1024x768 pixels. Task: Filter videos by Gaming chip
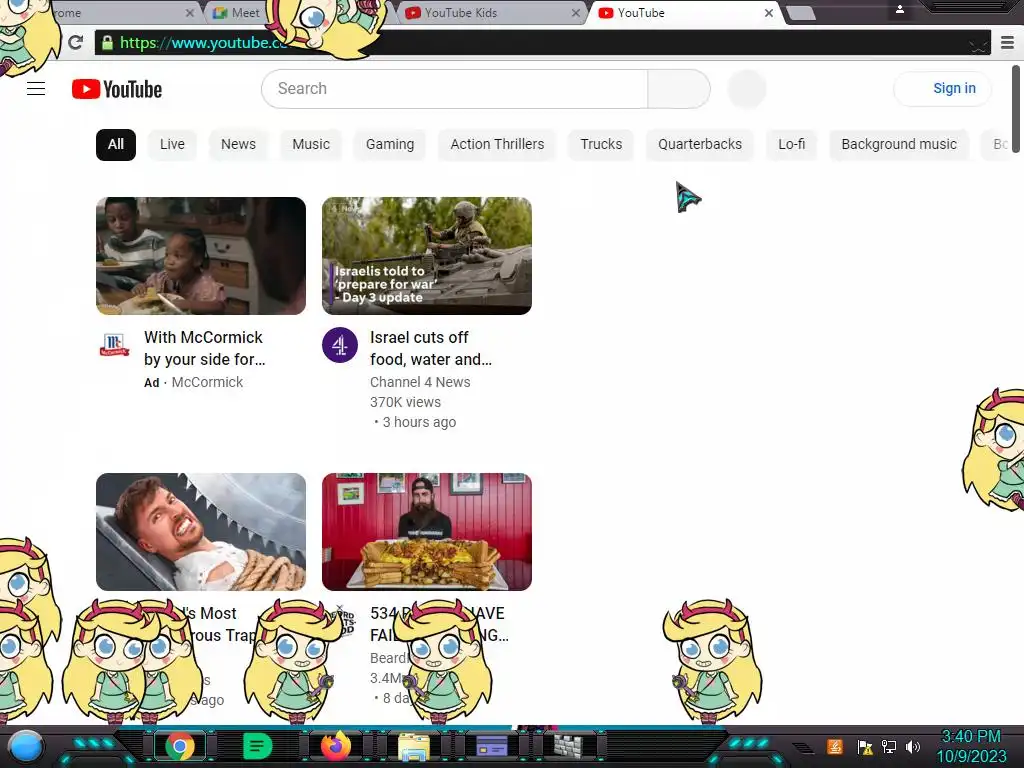[x=390, y=144]
